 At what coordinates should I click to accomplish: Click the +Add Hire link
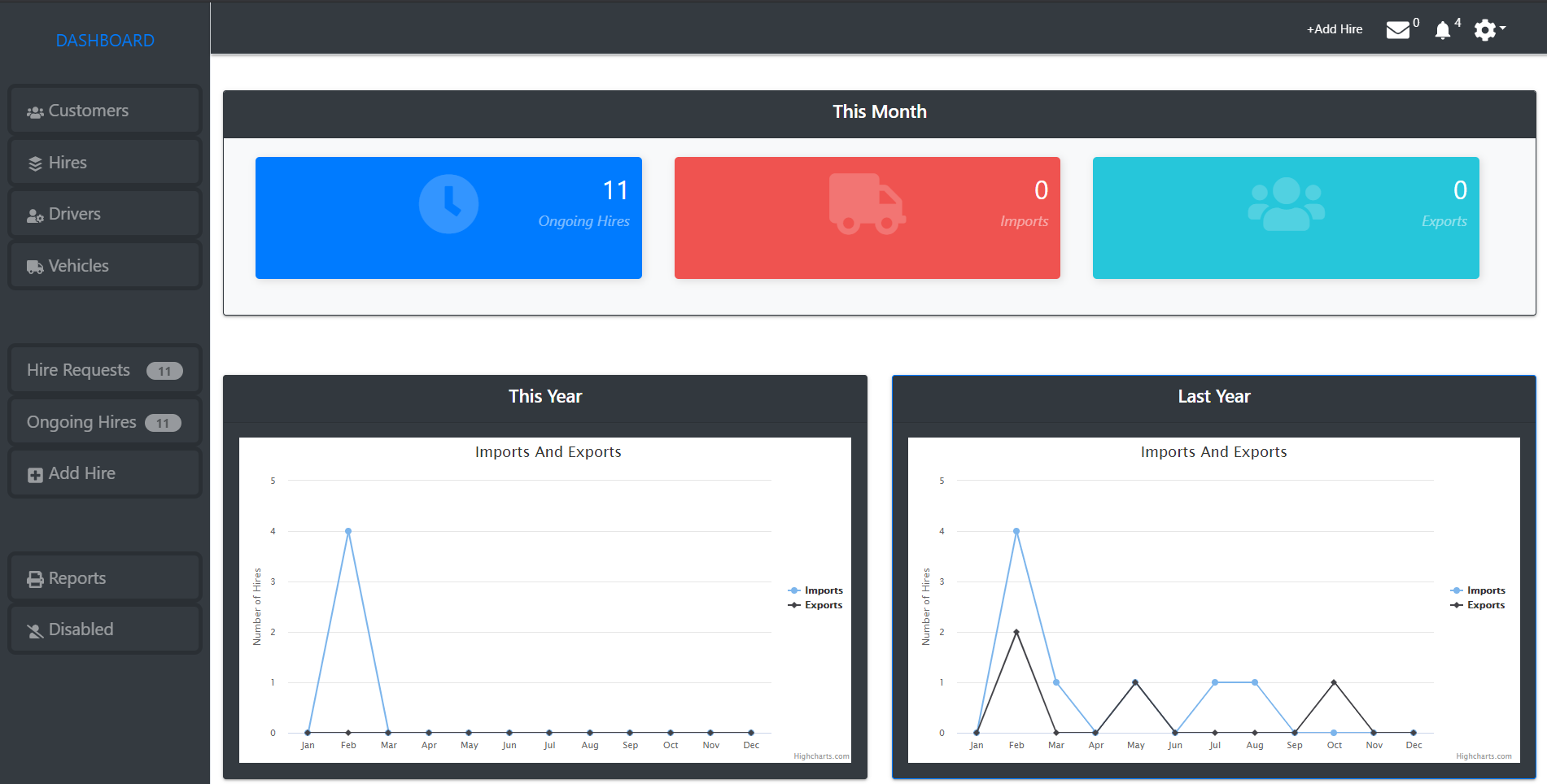pyautogui.click(x=1335, y=29)
